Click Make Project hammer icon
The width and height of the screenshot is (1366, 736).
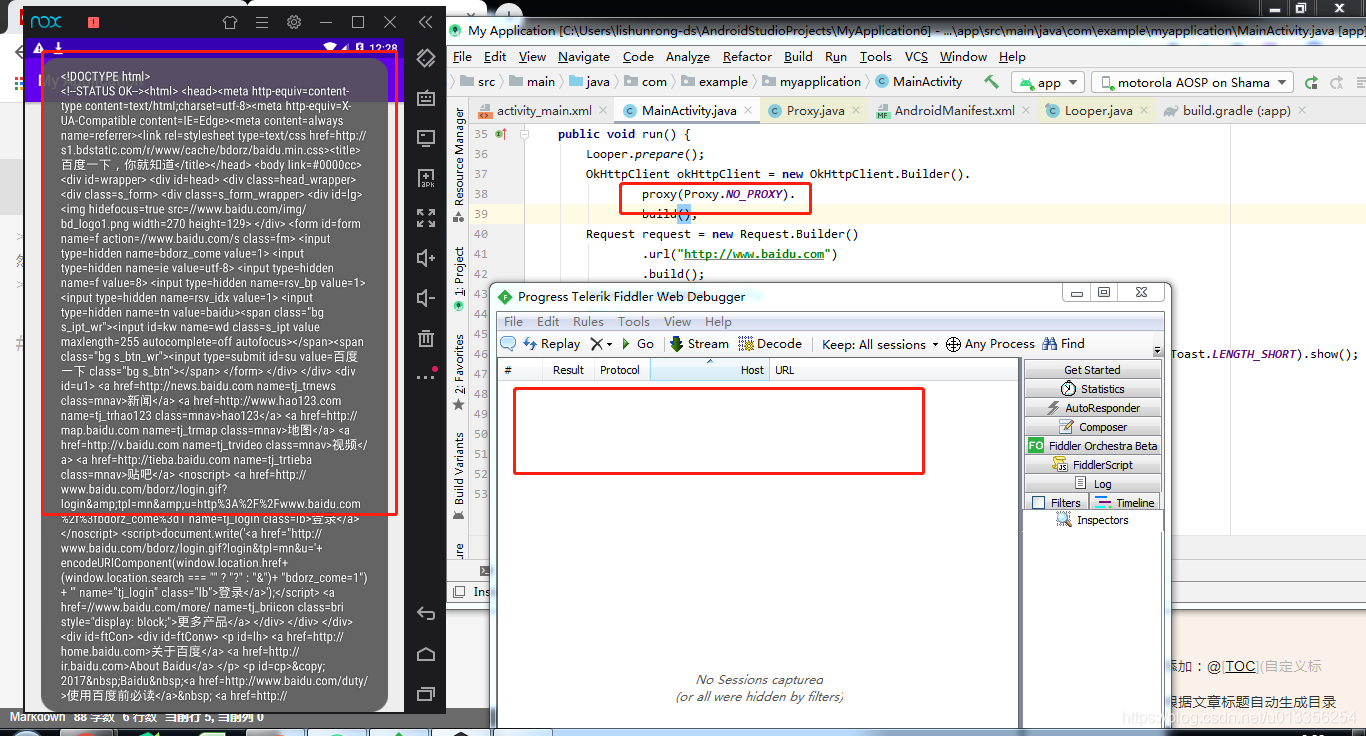coord(991,81)
